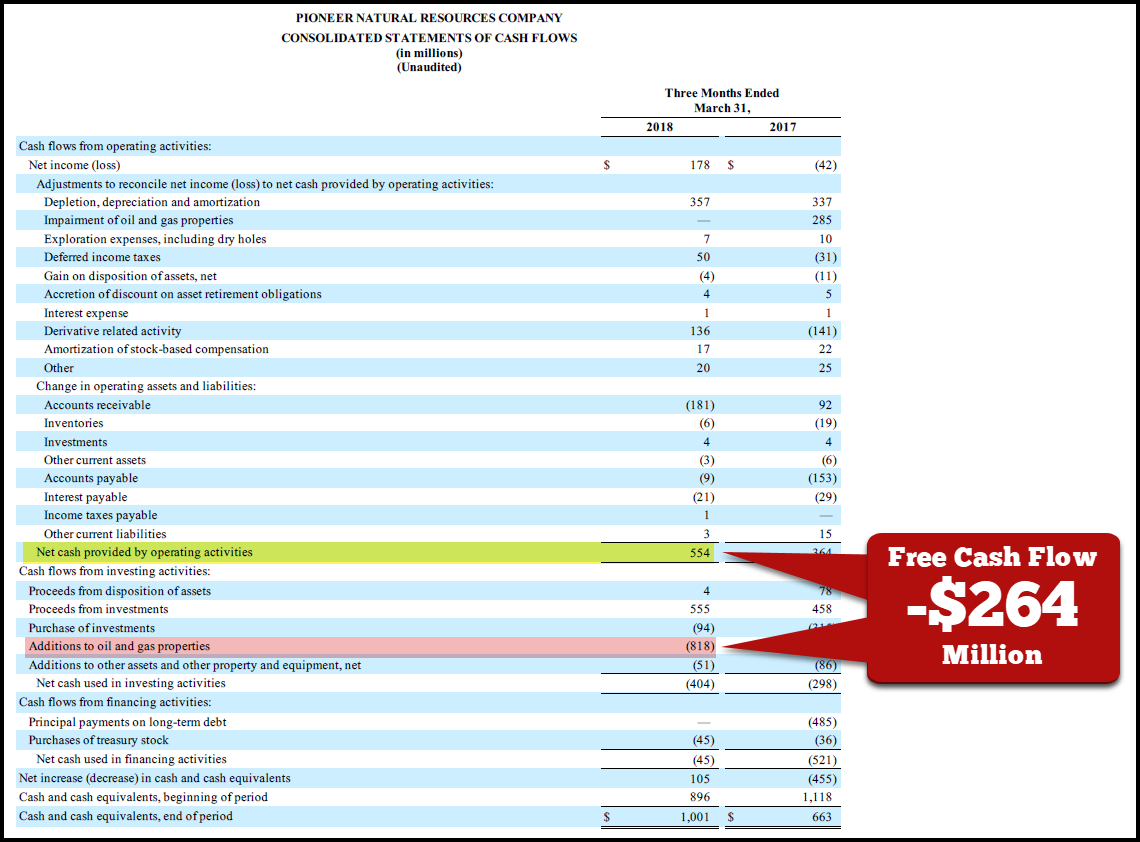Image resolution: width=1140 pixels, height=842 pixels.
Task: Click the 554 operating cash value
Action: (x=700, y=553)
